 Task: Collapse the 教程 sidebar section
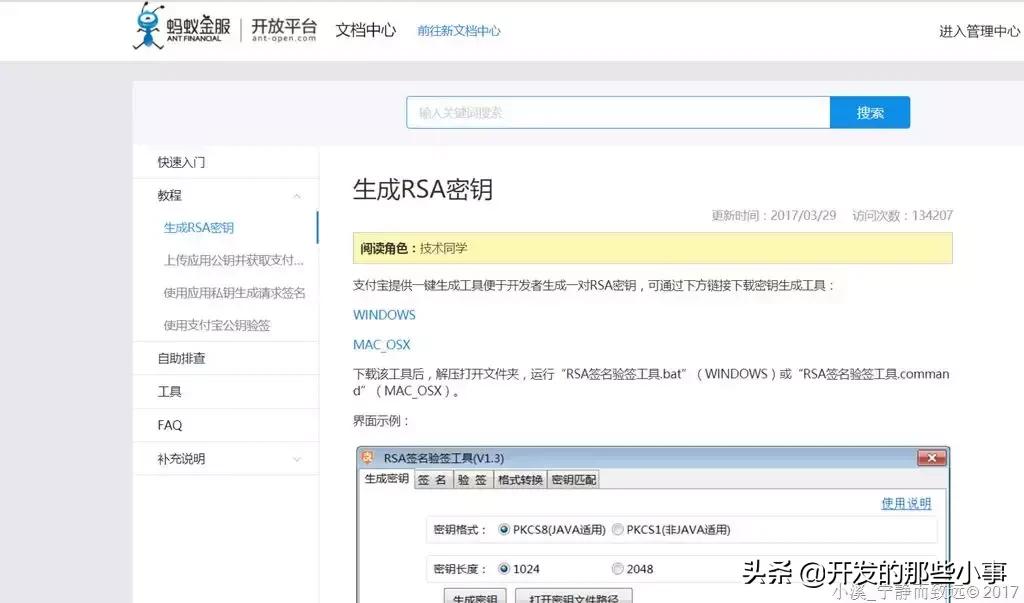click(296, 195)
